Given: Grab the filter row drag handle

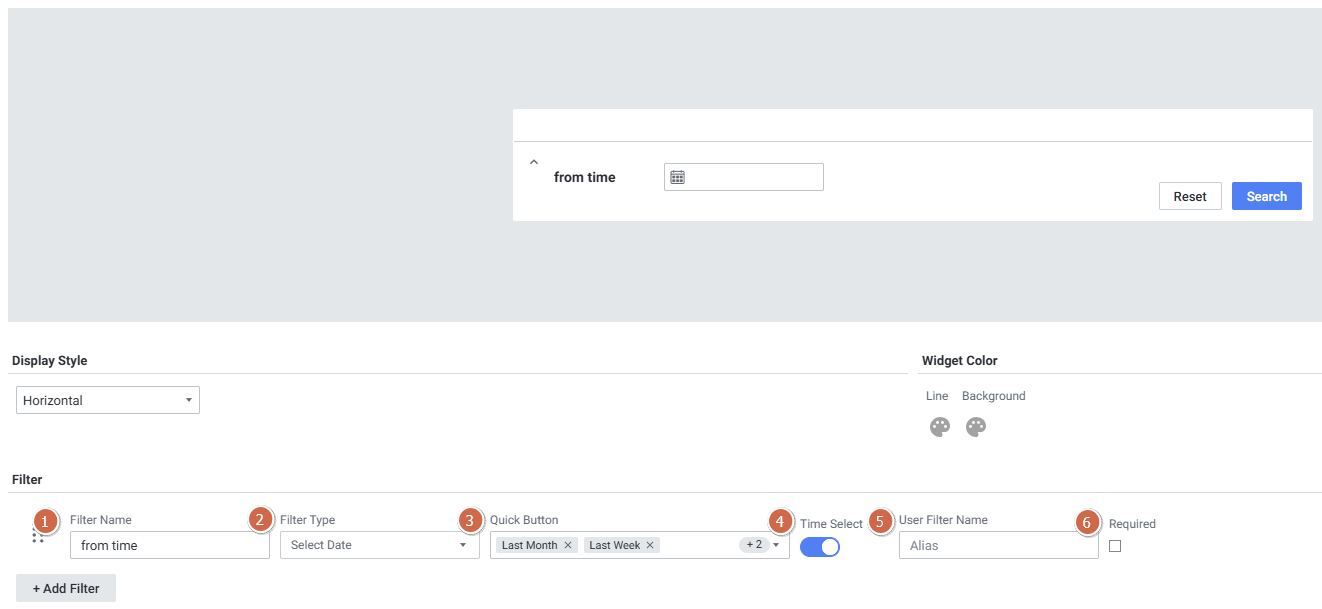Looking at the screenshot, I should (x=38, y=537).
